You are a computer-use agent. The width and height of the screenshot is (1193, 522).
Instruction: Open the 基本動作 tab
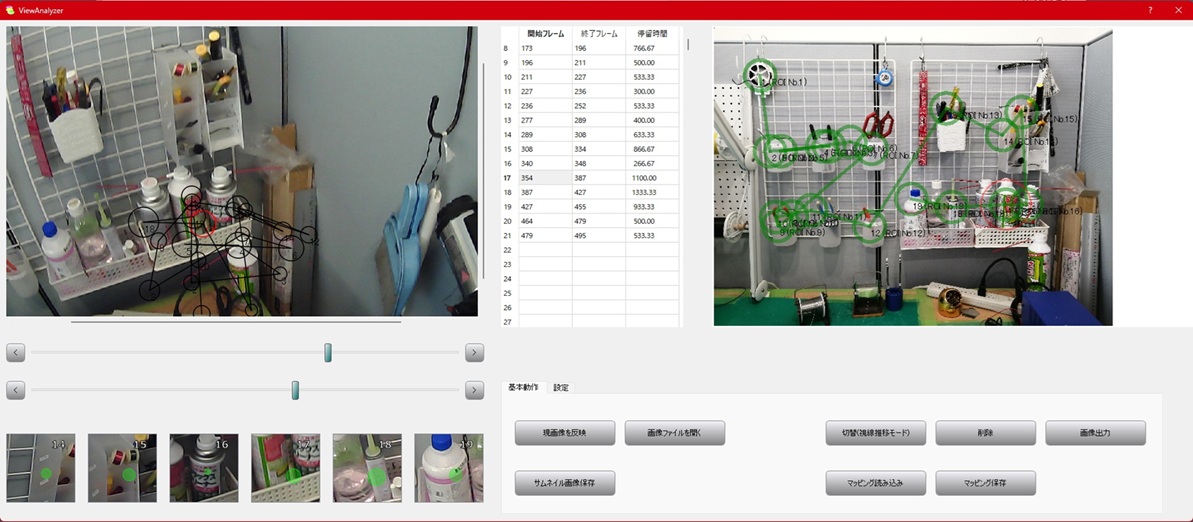[x=522, y=387]
